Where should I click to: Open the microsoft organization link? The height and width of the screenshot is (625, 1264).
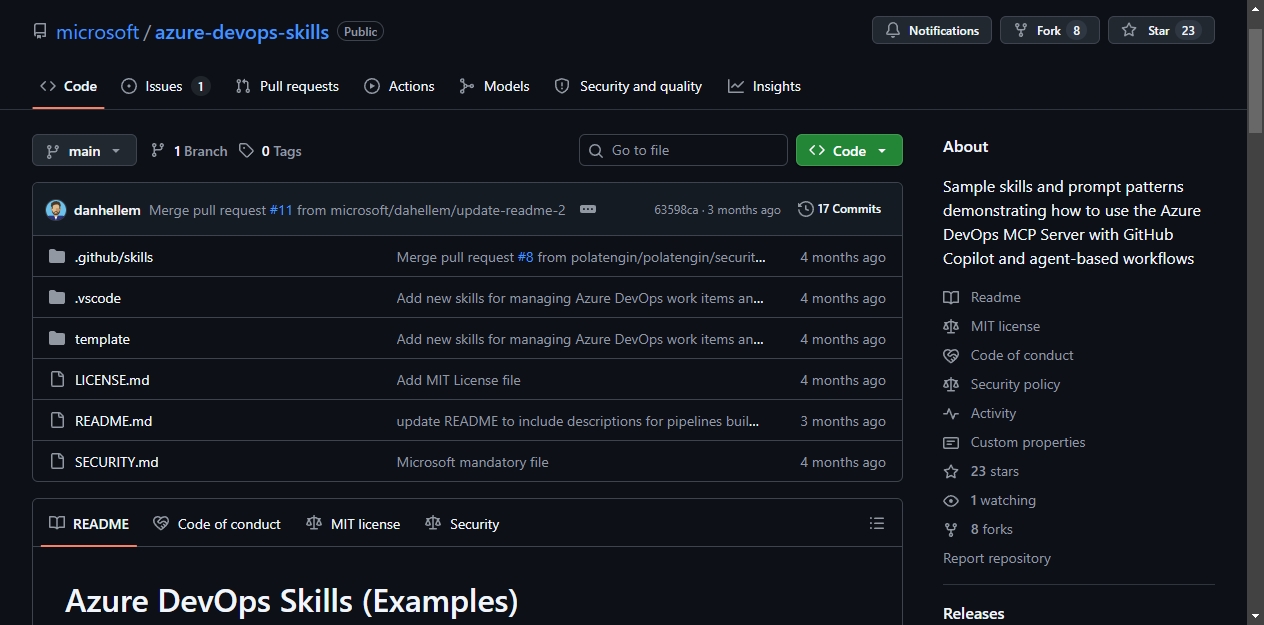(x=97, y=31)
